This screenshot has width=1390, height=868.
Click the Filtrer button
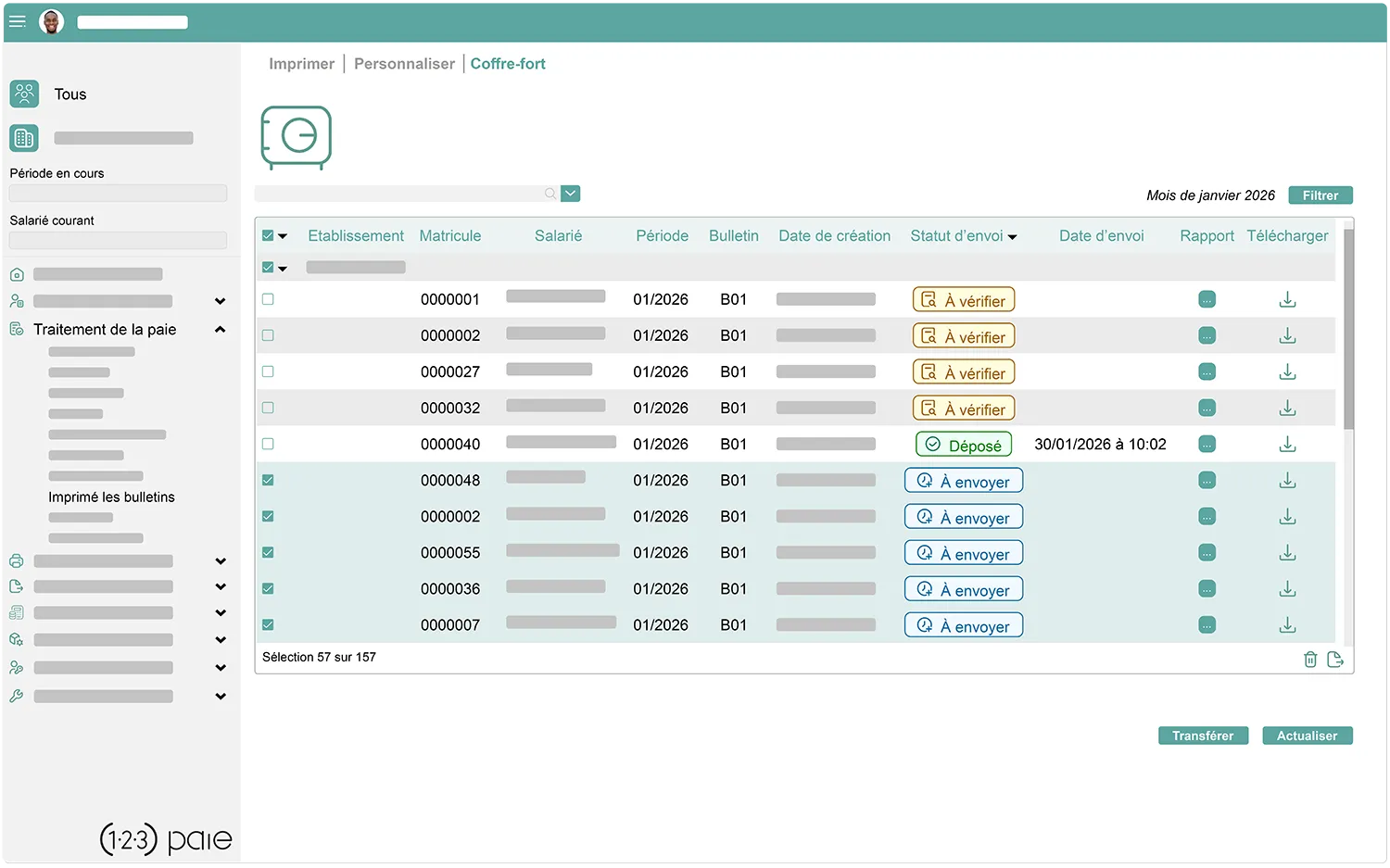tap(1320, 195)
